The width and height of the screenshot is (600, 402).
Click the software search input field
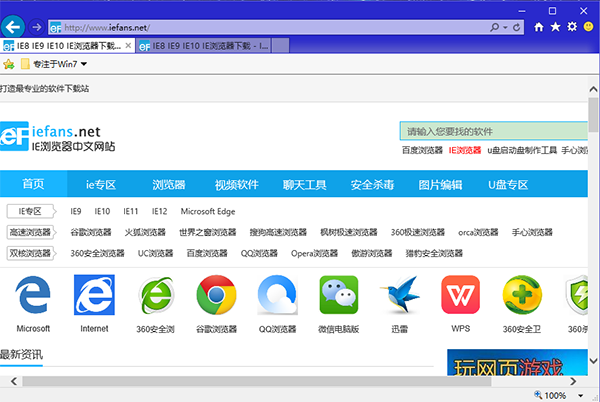[490, 131]
